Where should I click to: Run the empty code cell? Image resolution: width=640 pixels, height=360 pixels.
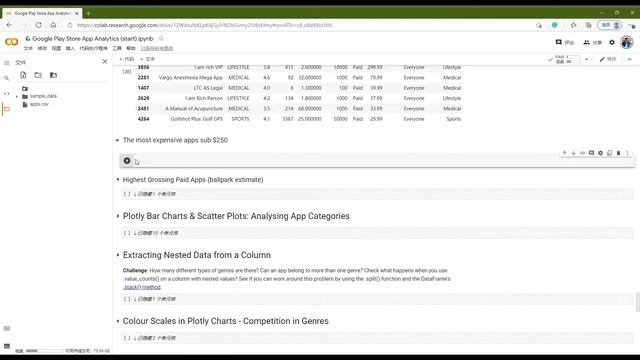pos(127,161)
